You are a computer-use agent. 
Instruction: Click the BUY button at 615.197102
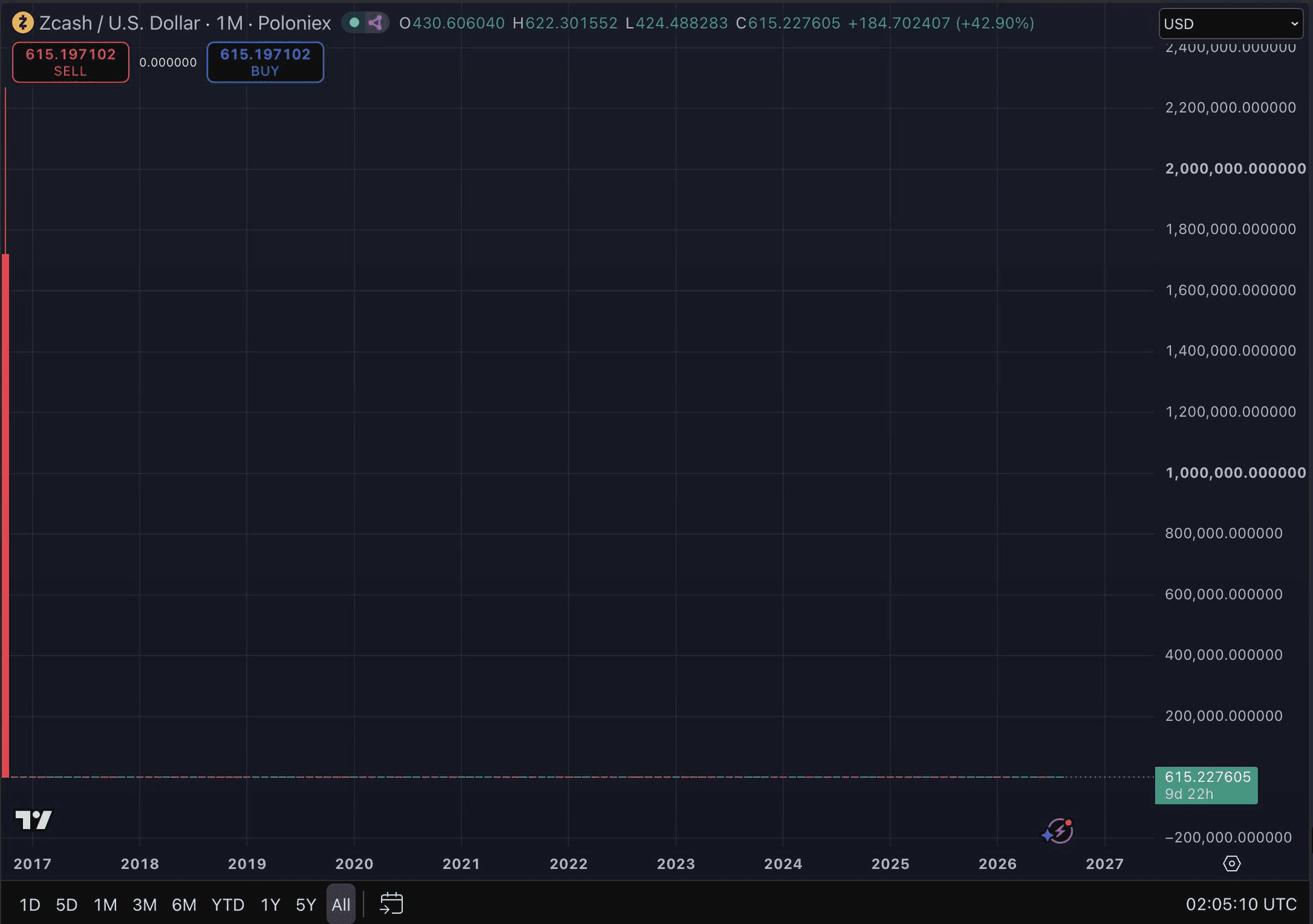point(265,62)
